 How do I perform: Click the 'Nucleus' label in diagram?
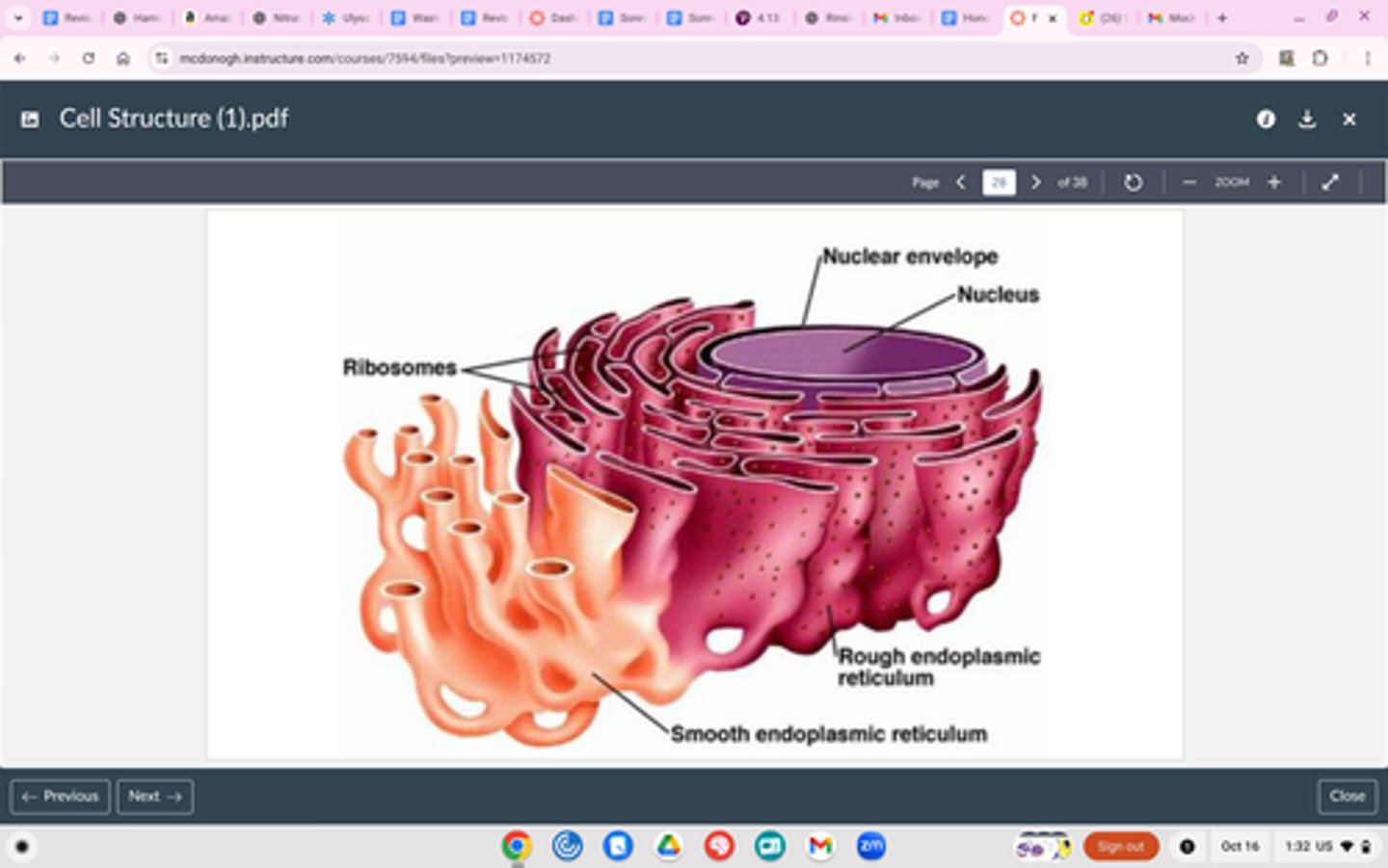coord(998,295)
